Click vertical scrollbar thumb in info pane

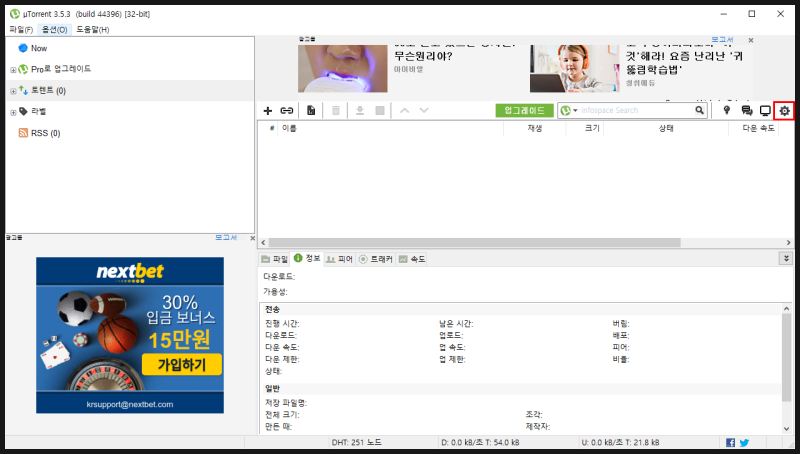click(786, 357)
